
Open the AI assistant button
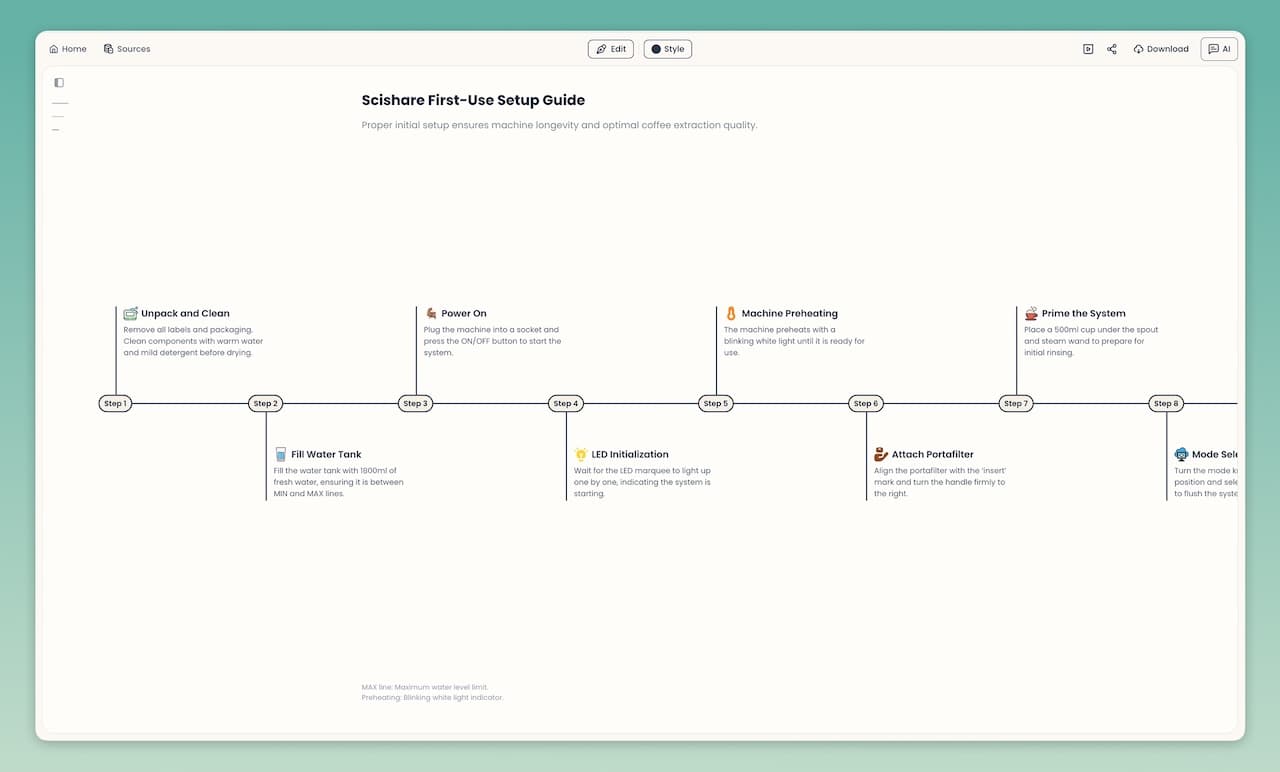point(1219,49)
